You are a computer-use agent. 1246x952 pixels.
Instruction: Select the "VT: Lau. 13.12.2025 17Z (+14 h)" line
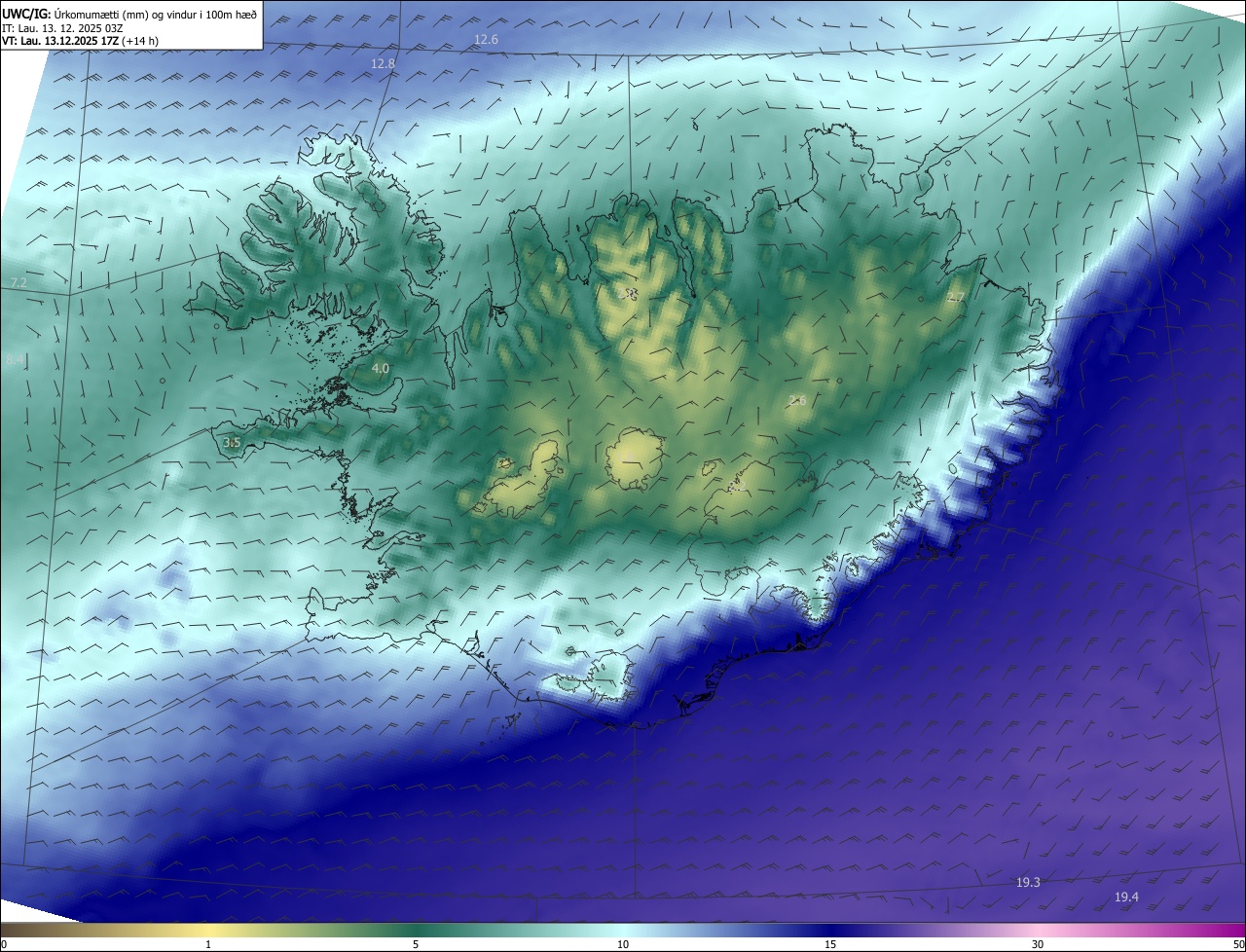coord(80,41)
